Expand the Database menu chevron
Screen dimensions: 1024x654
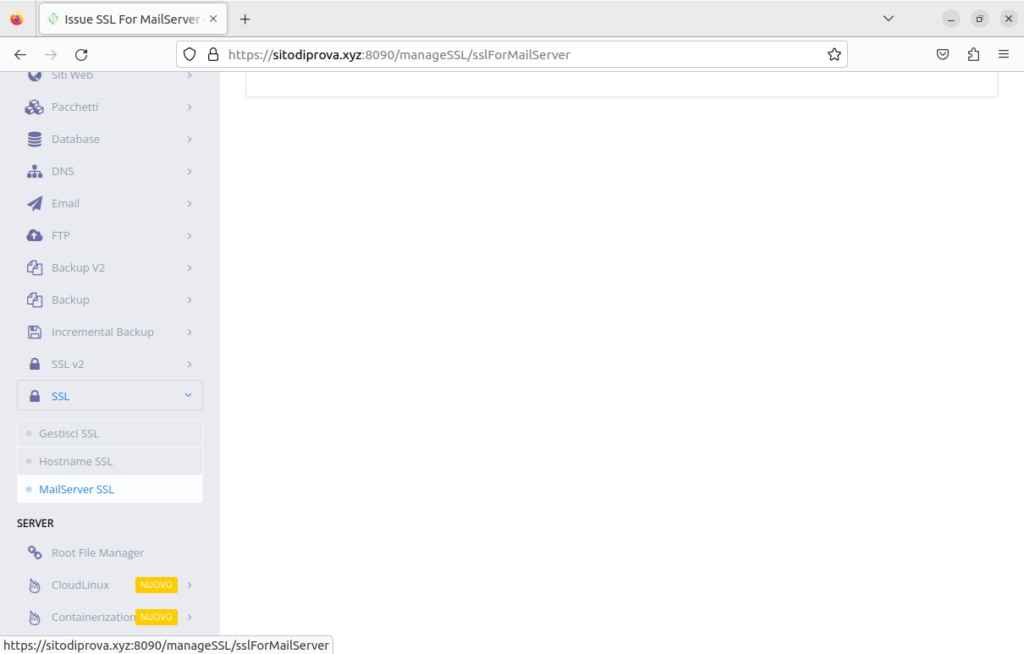click(x=189, y=139)
